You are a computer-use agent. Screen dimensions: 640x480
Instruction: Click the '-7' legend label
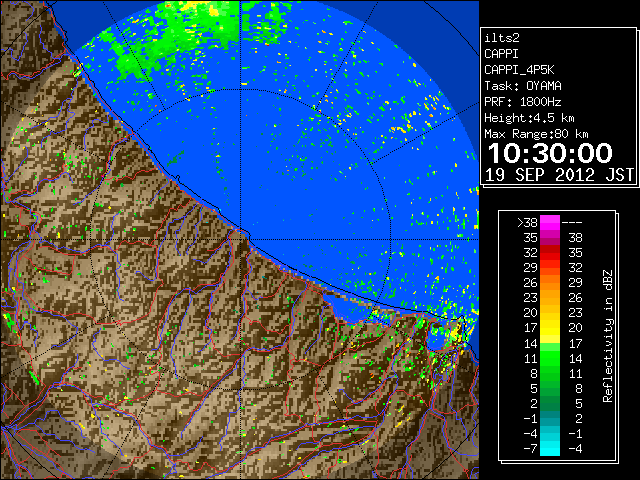[530, 449]
